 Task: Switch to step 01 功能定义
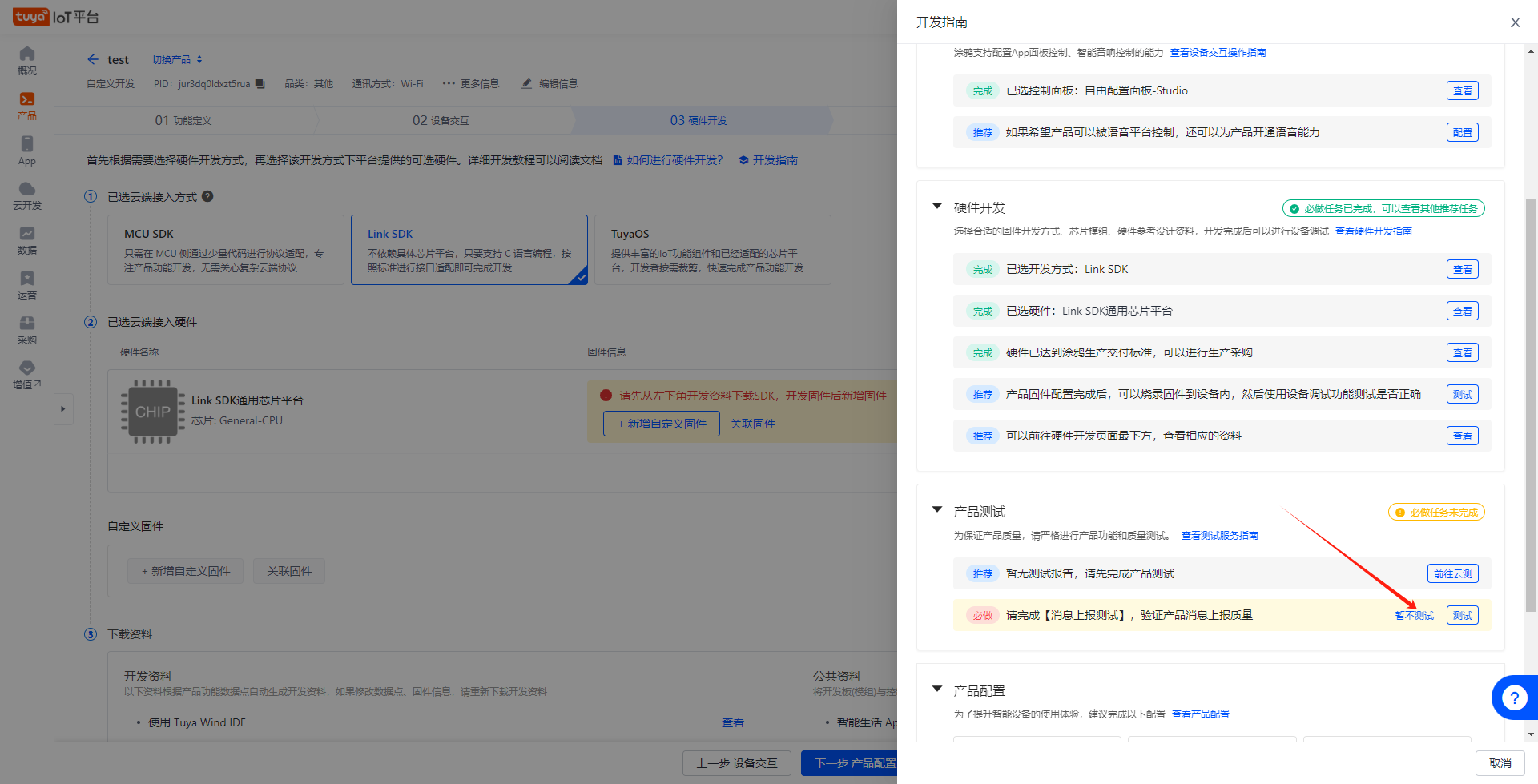pyautogui.click(x=183, y=120)
